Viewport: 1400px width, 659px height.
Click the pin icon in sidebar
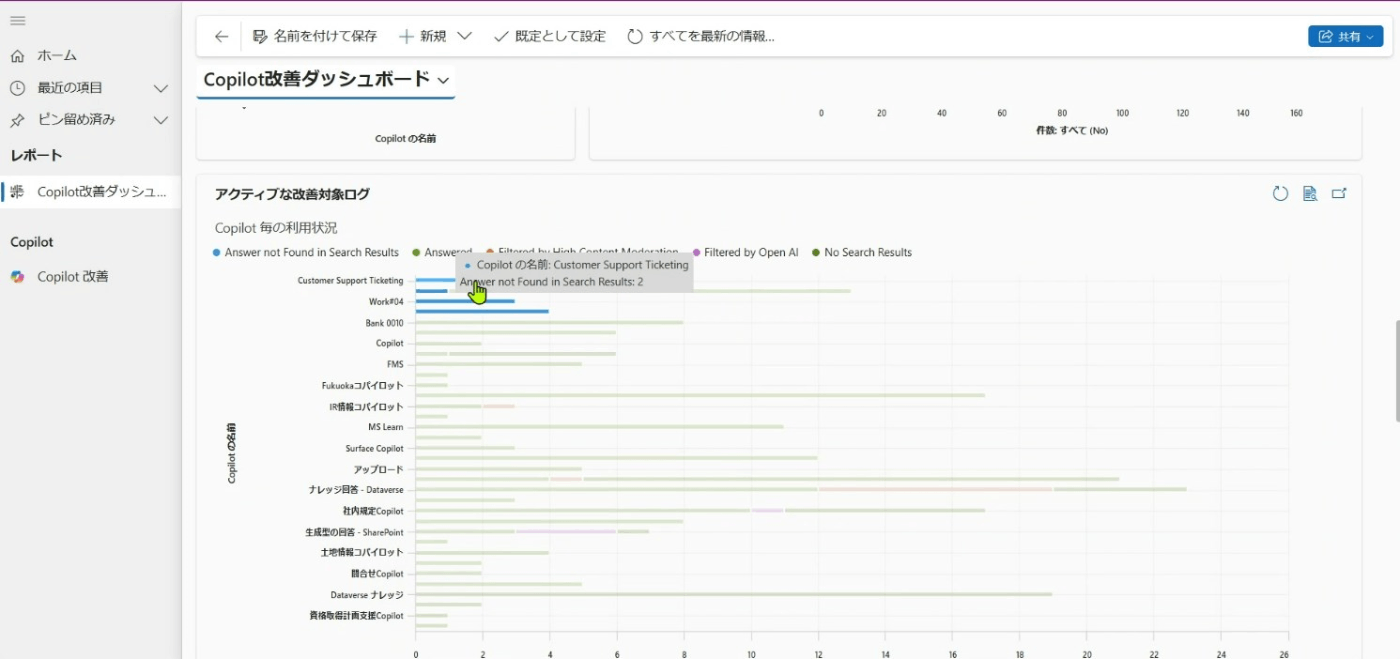tap(17, 120)
